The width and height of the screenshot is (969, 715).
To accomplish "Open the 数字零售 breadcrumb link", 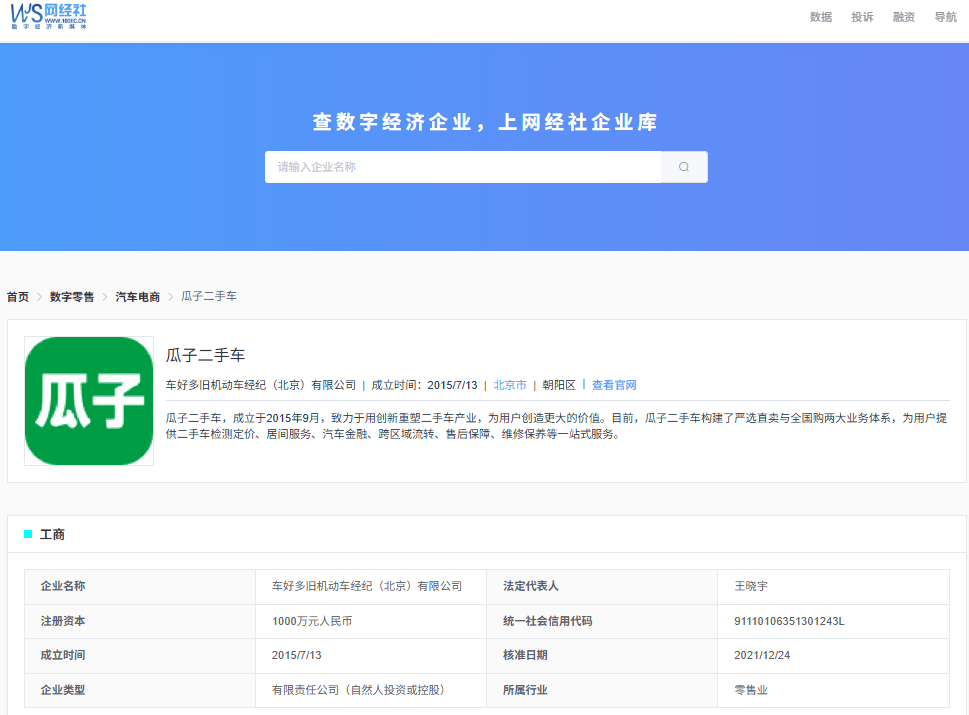I will point(72,297).
